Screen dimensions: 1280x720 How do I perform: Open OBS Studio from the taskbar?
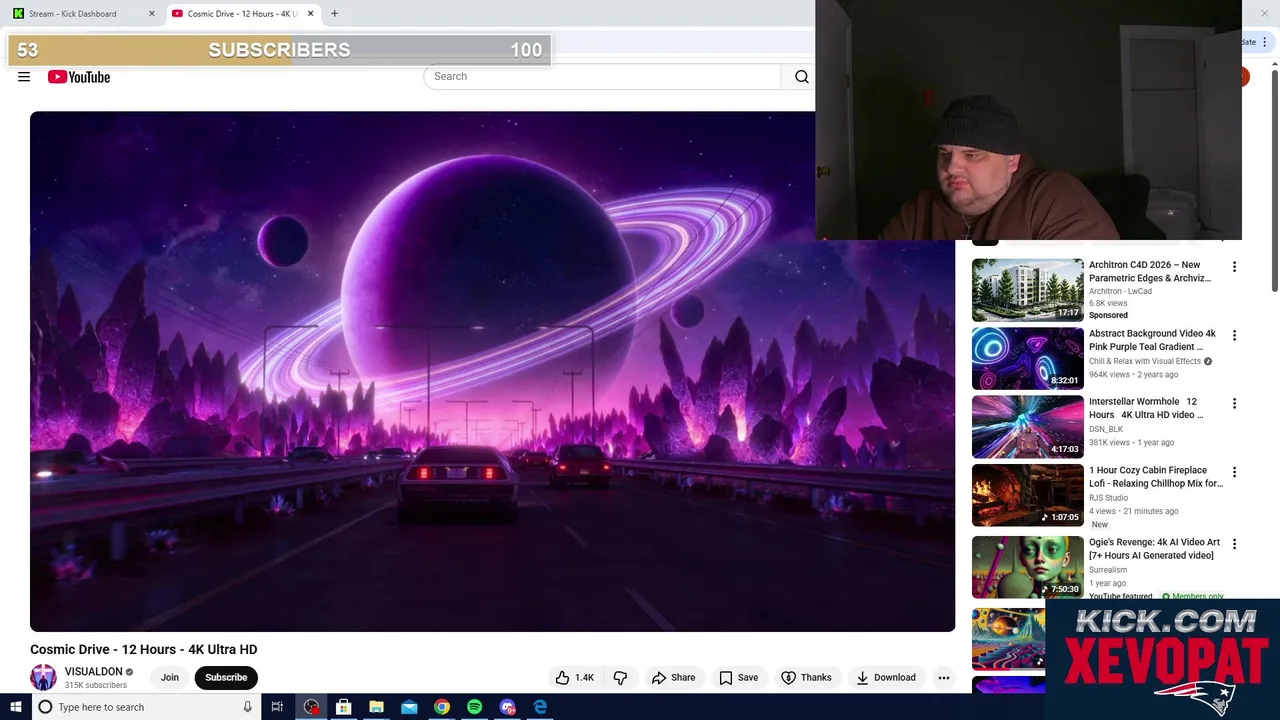click(311, 707)
